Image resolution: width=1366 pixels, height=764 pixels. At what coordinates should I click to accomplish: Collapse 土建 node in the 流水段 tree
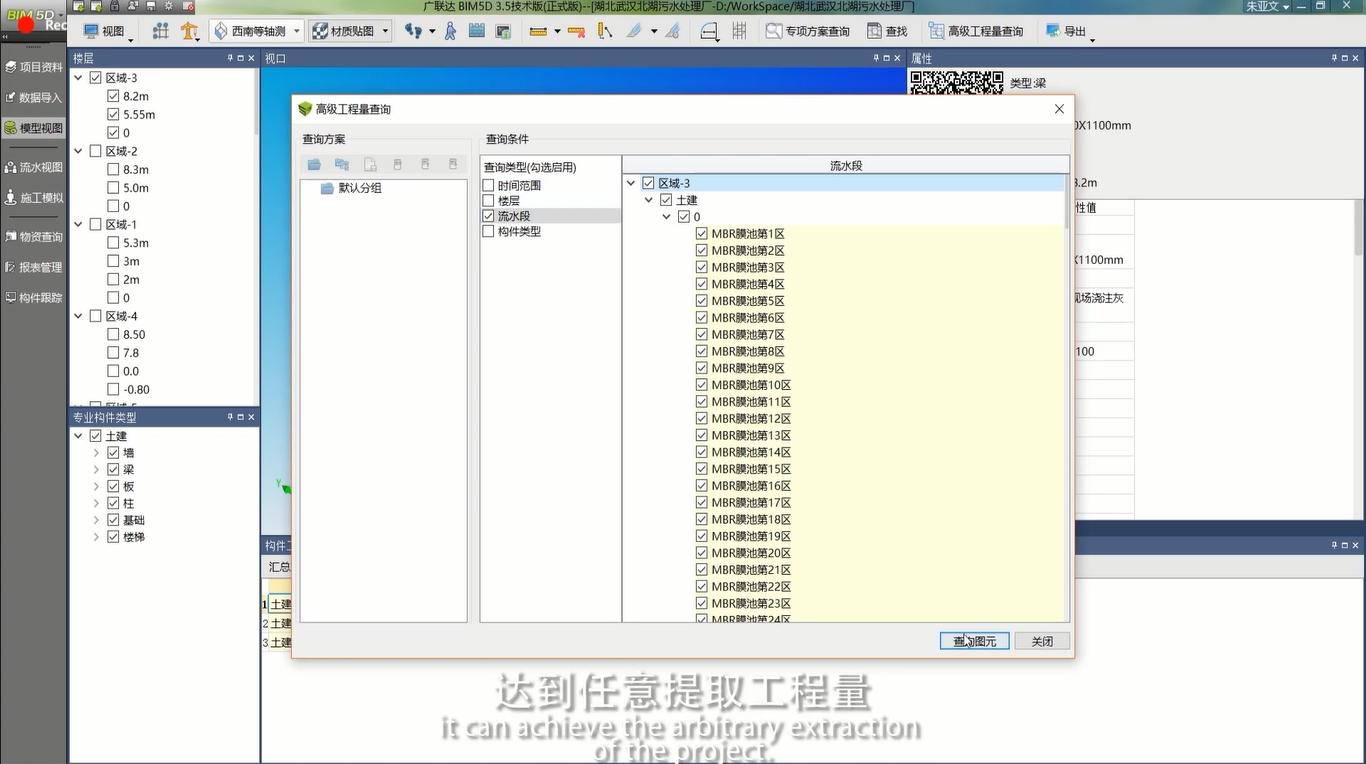pos(649,200)
